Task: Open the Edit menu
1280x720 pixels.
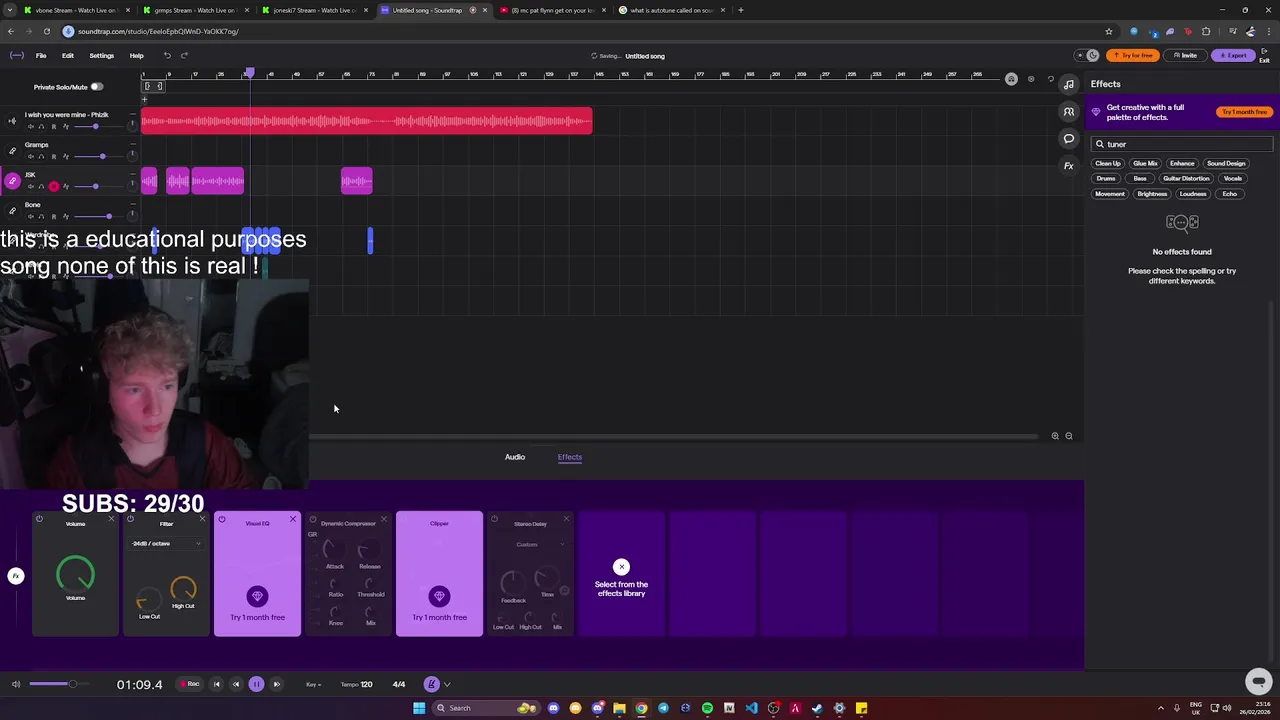Action: point(68,55)
